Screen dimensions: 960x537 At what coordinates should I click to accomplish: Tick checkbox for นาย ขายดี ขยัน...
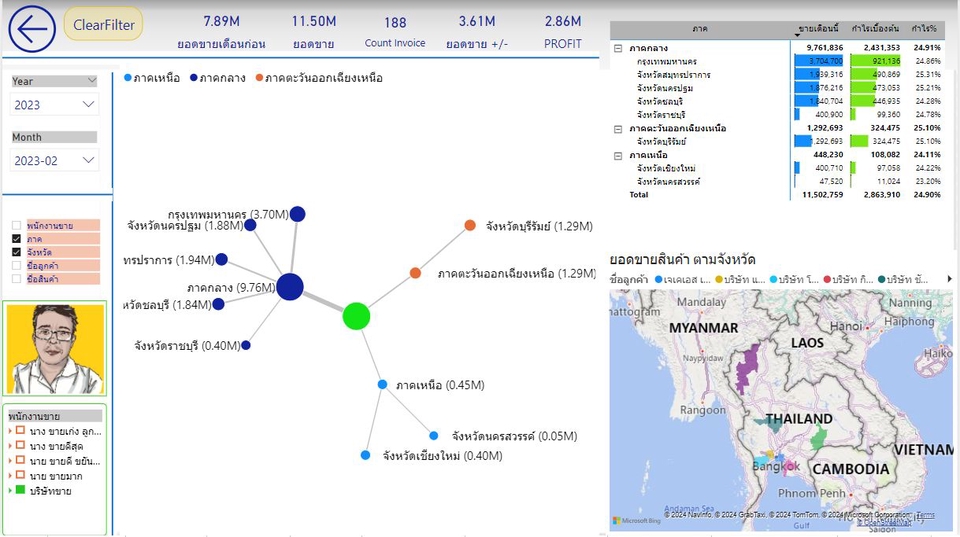(20, 460)
